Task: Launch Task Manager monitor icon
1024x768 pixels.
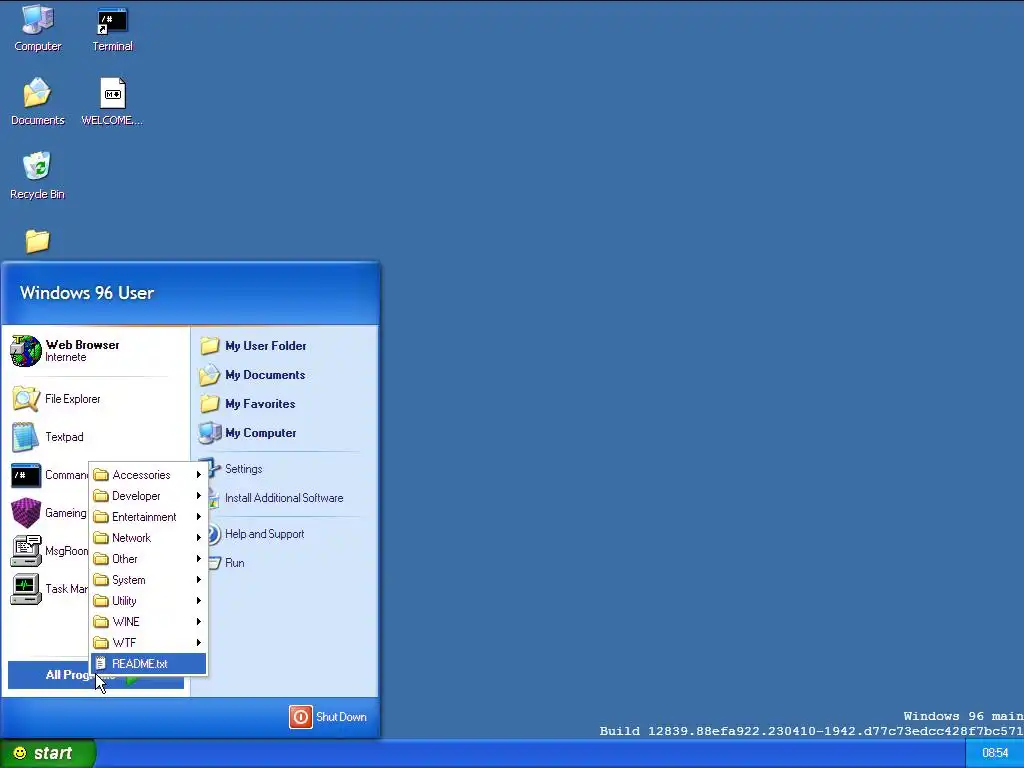Action: 25,588
